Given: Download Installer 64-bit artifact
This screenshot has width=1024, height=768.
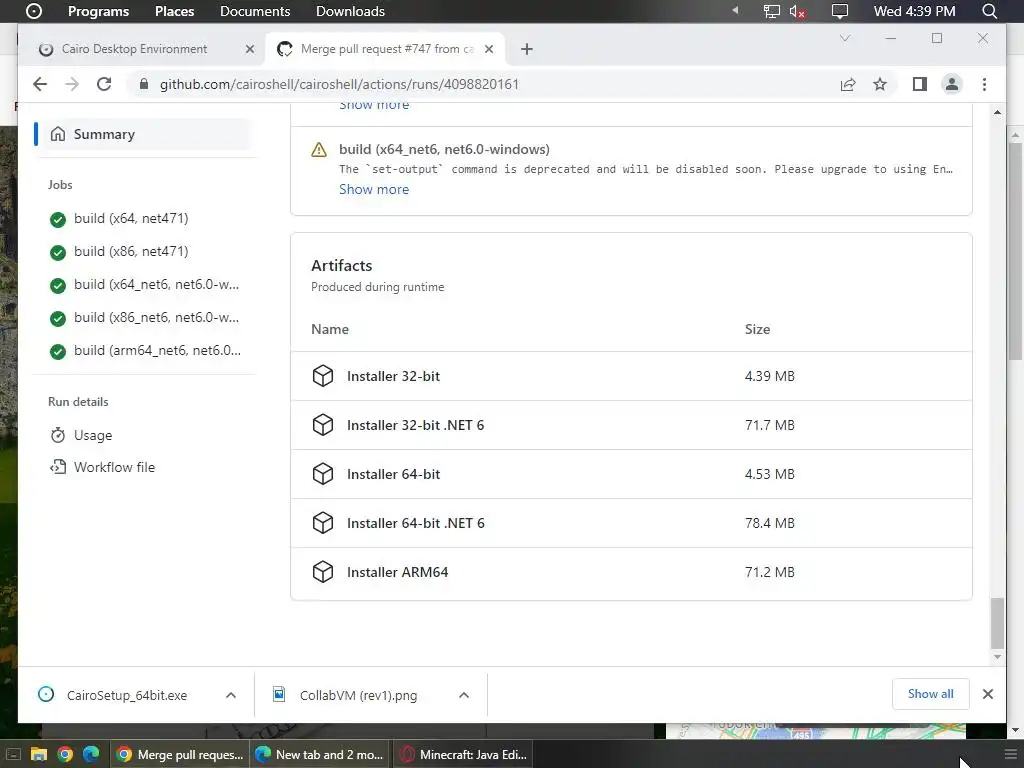Looking at the screenshot, I should (x=393, y=474).
